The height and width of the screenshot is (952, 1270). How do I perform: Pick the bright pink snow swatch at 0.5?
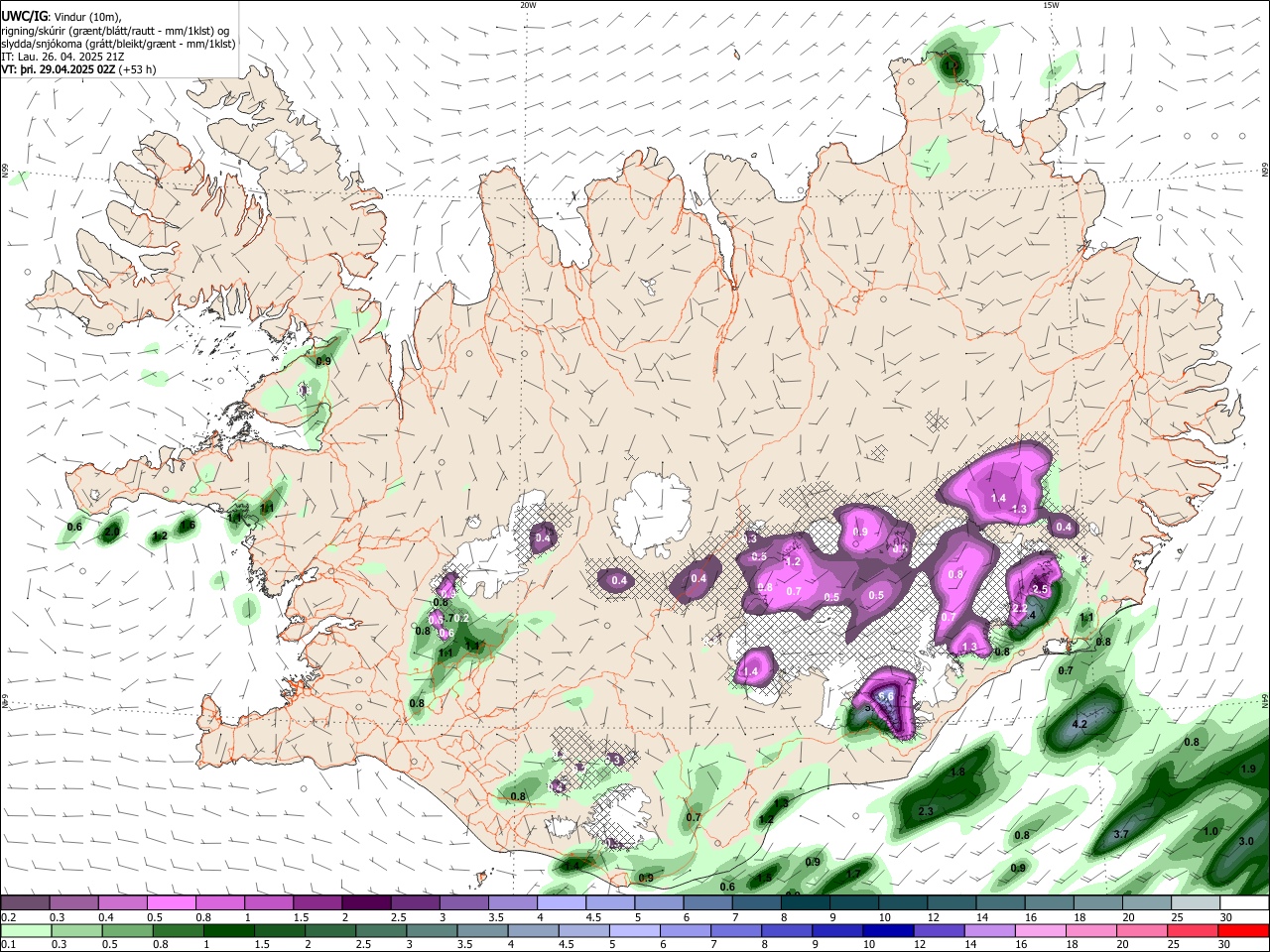pos(171,903)
